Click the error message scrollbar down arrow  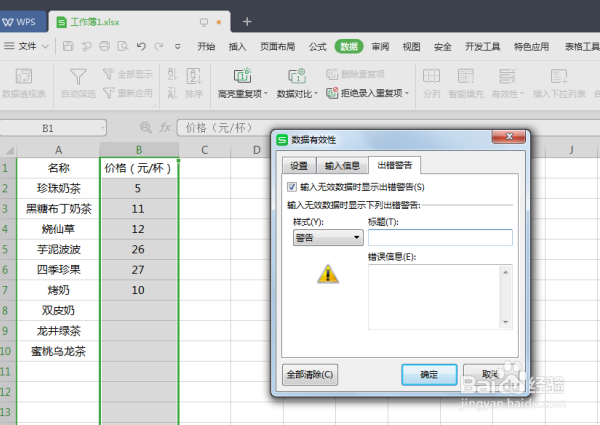pyautogui.click(x=506, y=322)
